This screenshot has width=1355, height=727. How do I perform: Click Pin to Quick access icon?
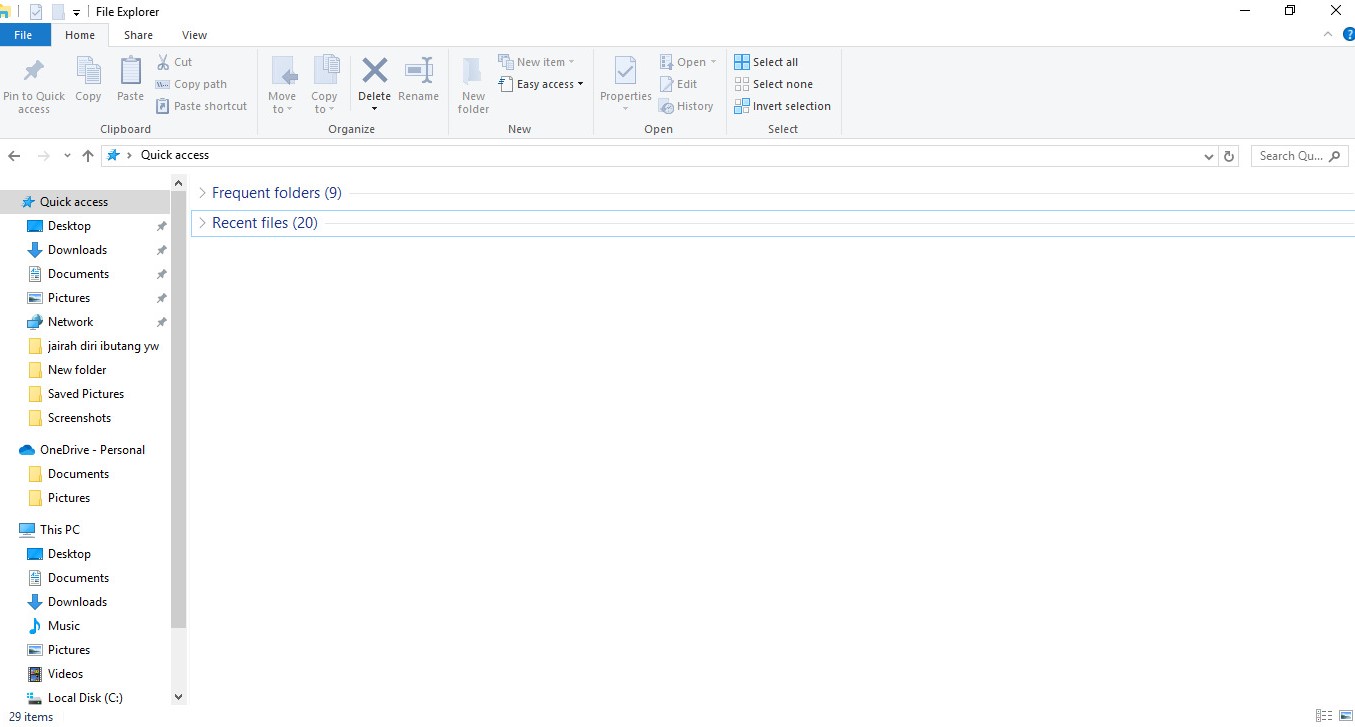[x=34, y=71]
